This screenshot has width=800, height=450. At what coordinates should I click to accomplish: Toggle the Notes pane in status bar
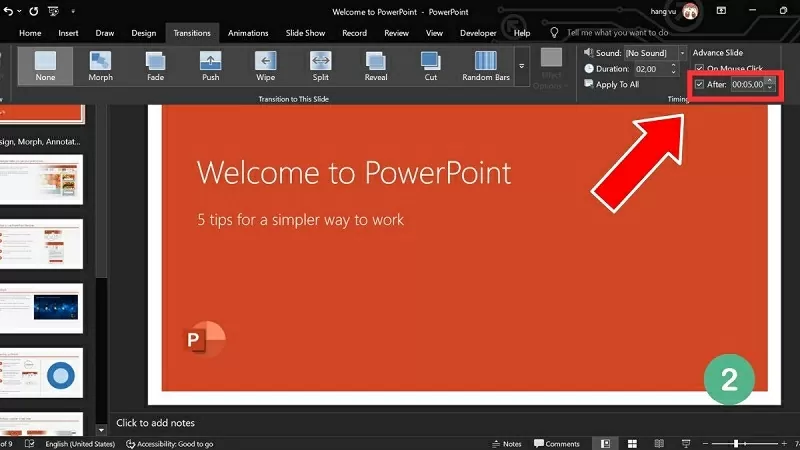(506, 443)
